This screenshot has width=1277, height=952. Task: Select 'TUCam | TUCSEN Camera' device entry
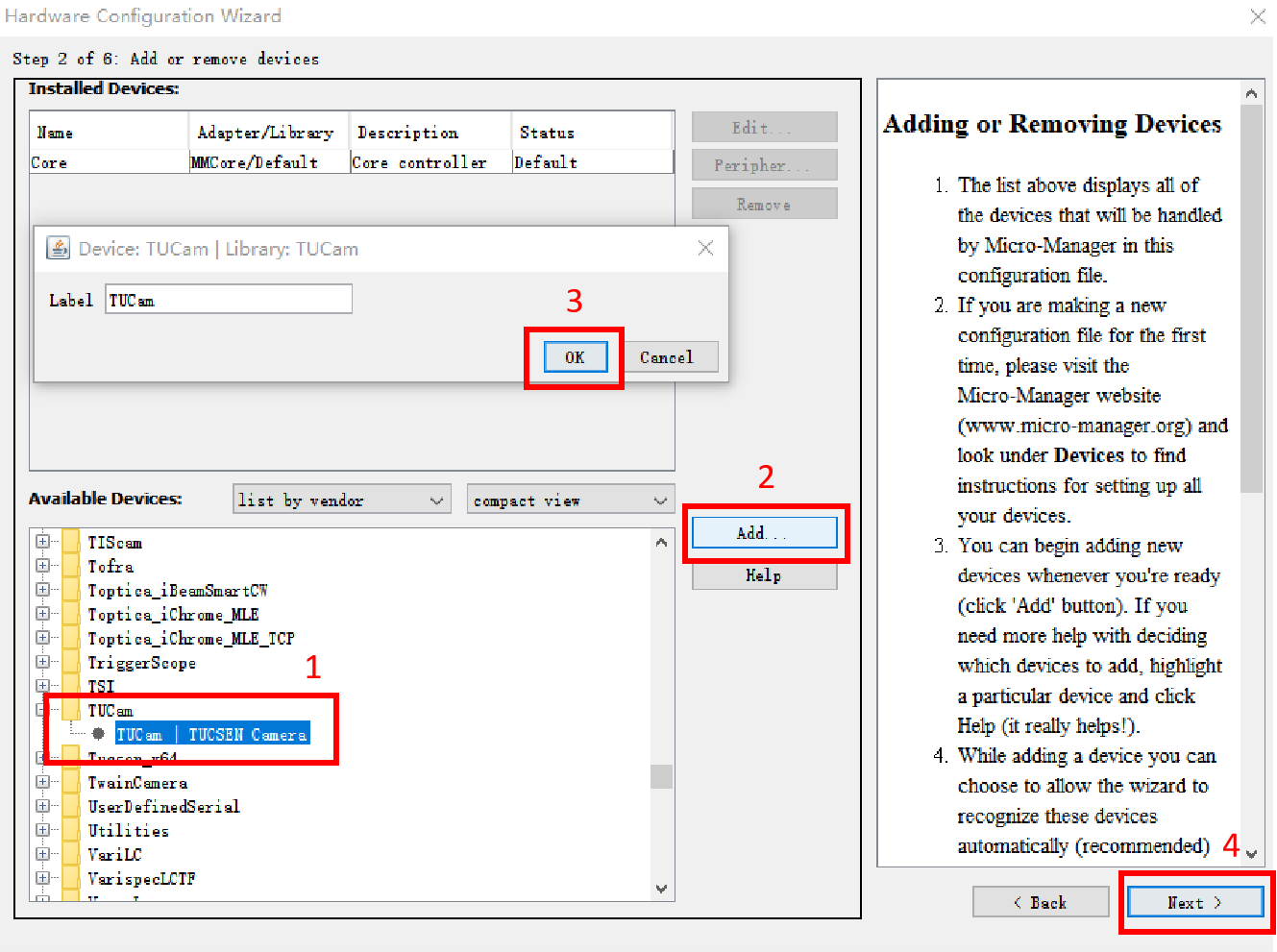click(x=212, y=734)
